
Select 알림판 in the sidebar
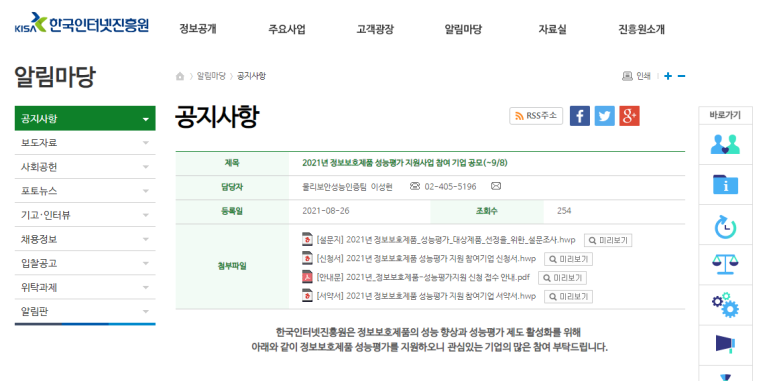[x=85, y=312]
